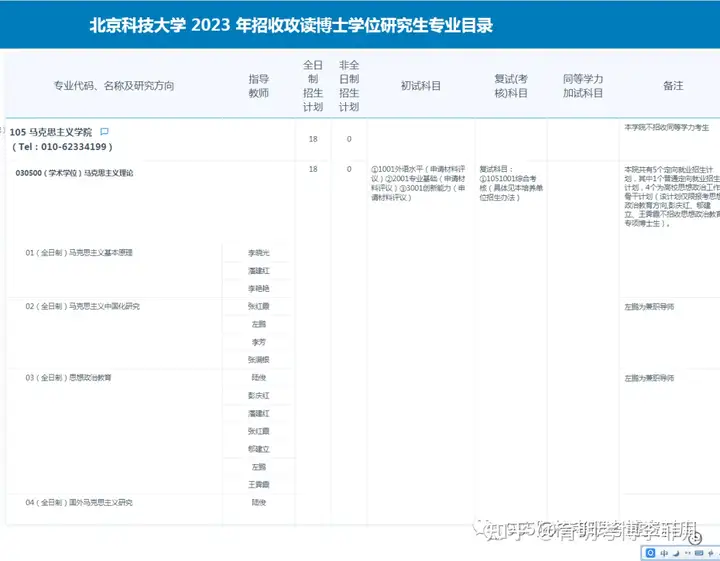Click advisor 陆俊 under direction 03
Image resolution: width=720 pixels, height=561 pixels.
tap(259, 378)
